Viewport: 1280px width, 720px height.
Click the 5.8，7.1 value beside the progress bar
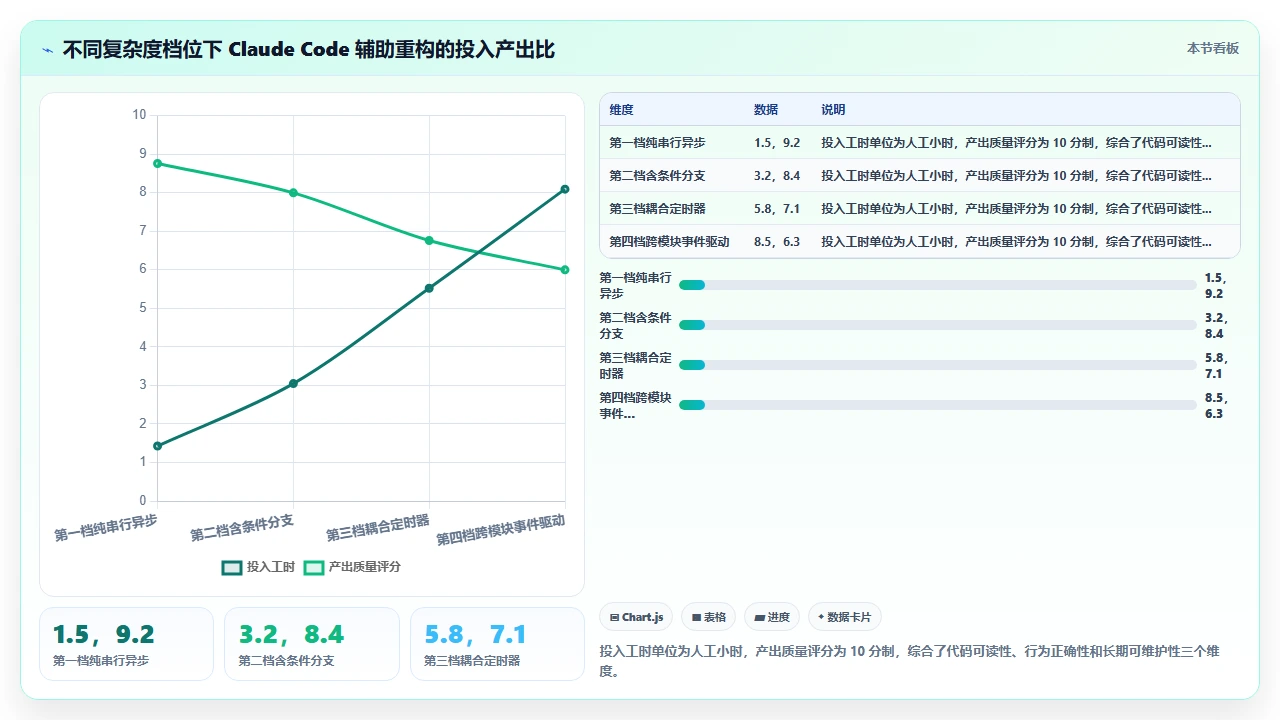pyautogui.click(x=1216, y=366)
